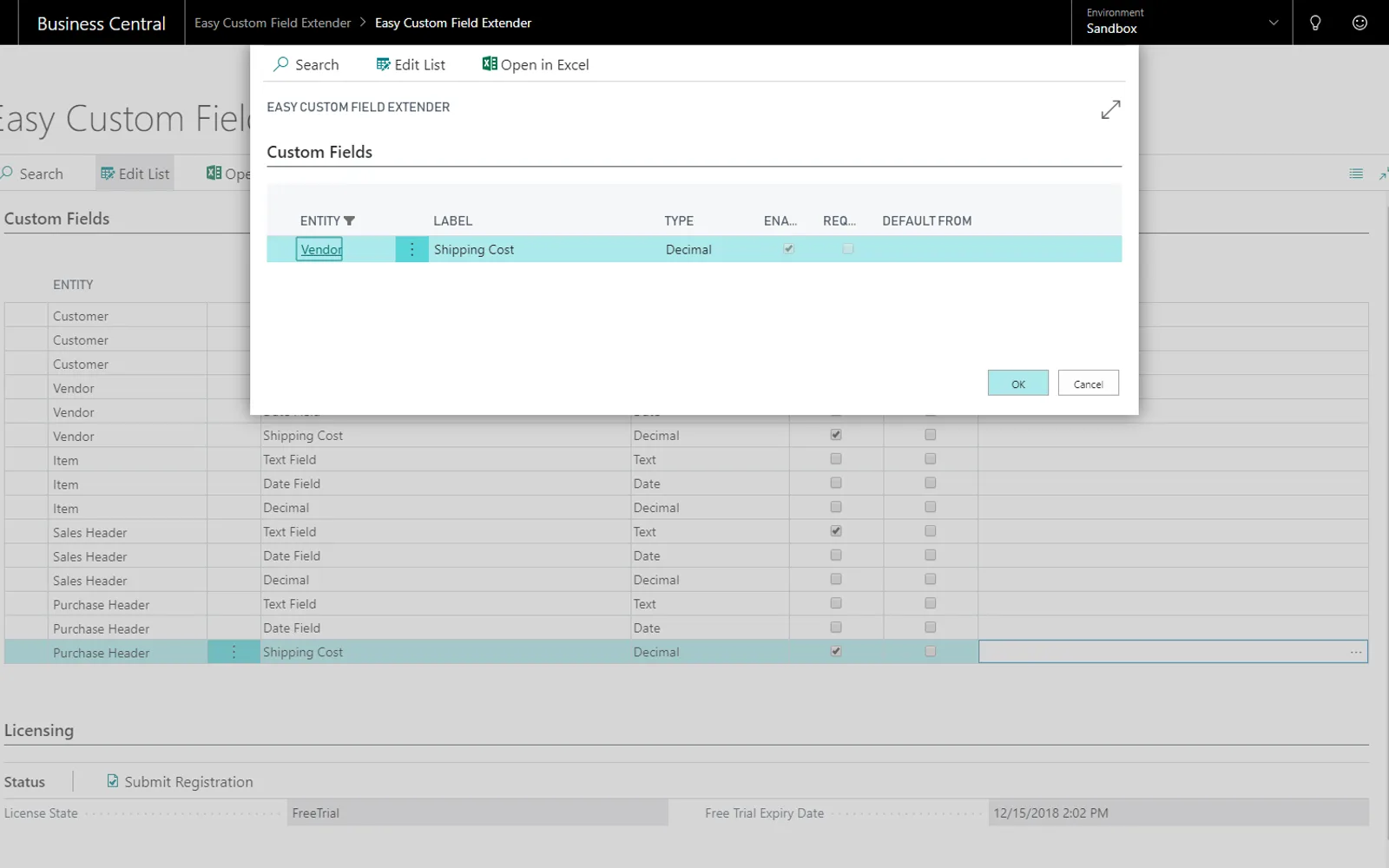This screenshot has width=1389, height=868.
Task: Click the Shipping Cost label in the dialog row
Action: tap(474, 249)
